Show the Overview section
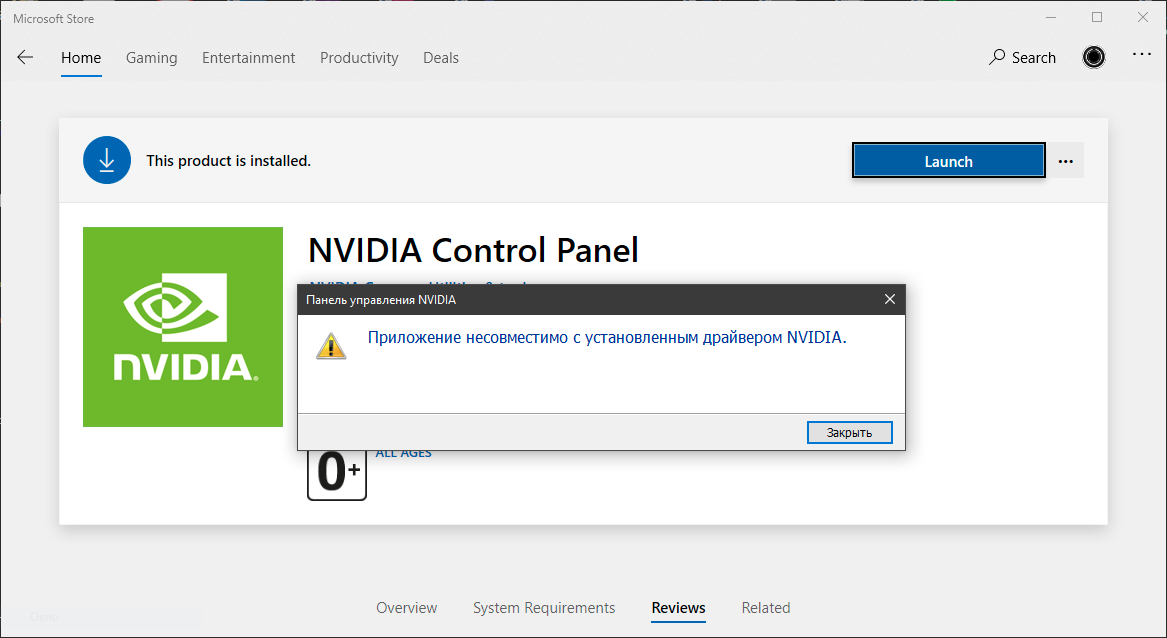The height and width of the screenshot is (638, 1167). (x=406, y=607)
